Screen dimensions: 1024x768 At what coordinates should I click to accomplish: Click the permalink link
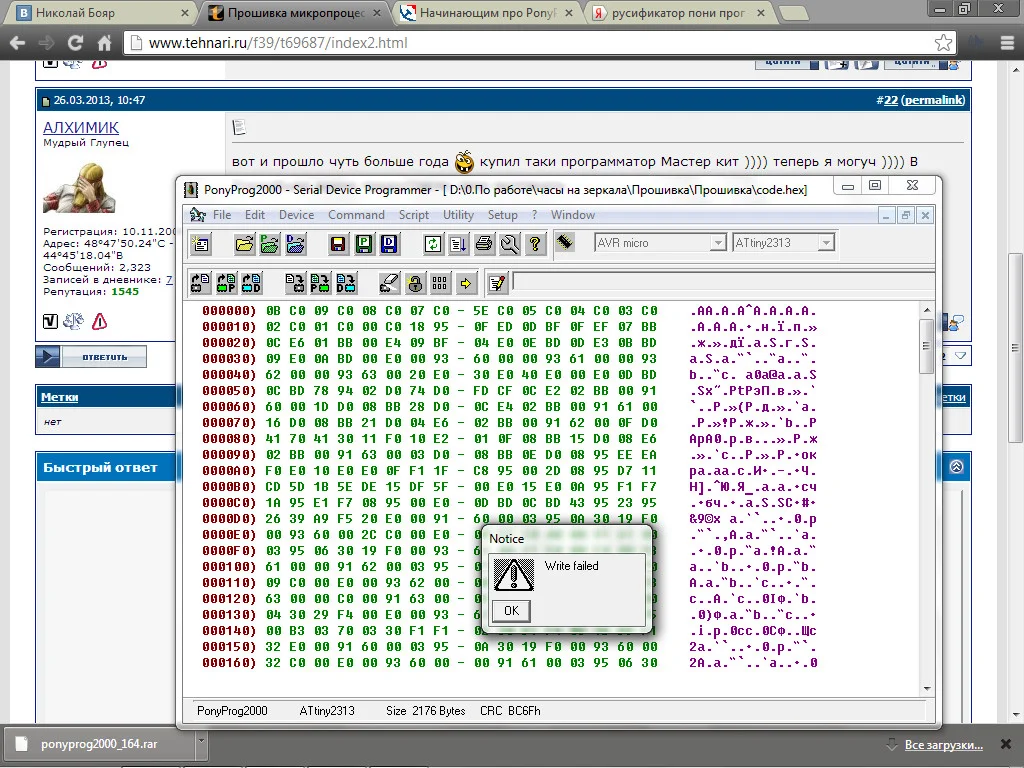[935, 100]
